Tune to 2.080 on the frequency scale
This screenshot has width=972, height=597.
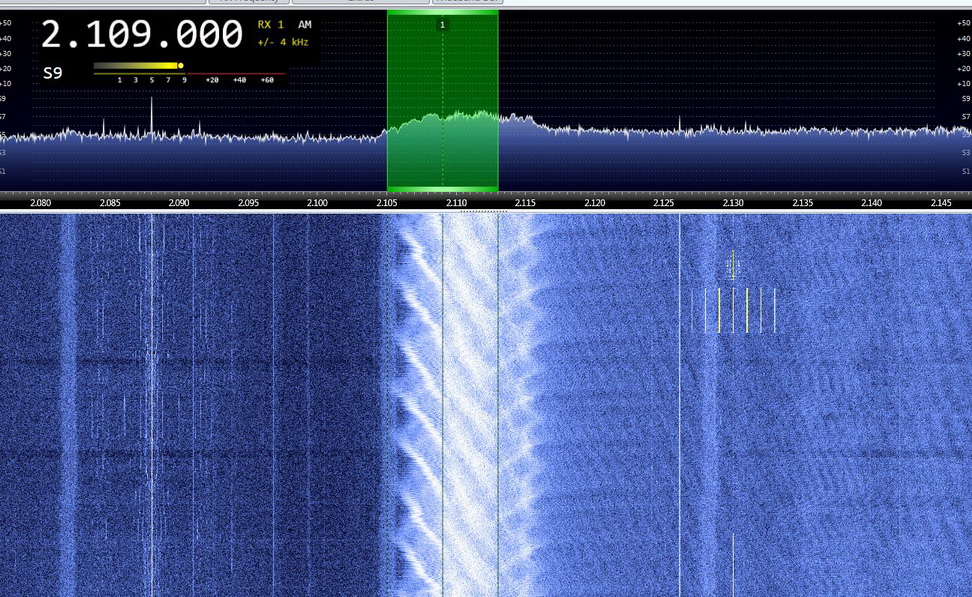tap(41, 203)
